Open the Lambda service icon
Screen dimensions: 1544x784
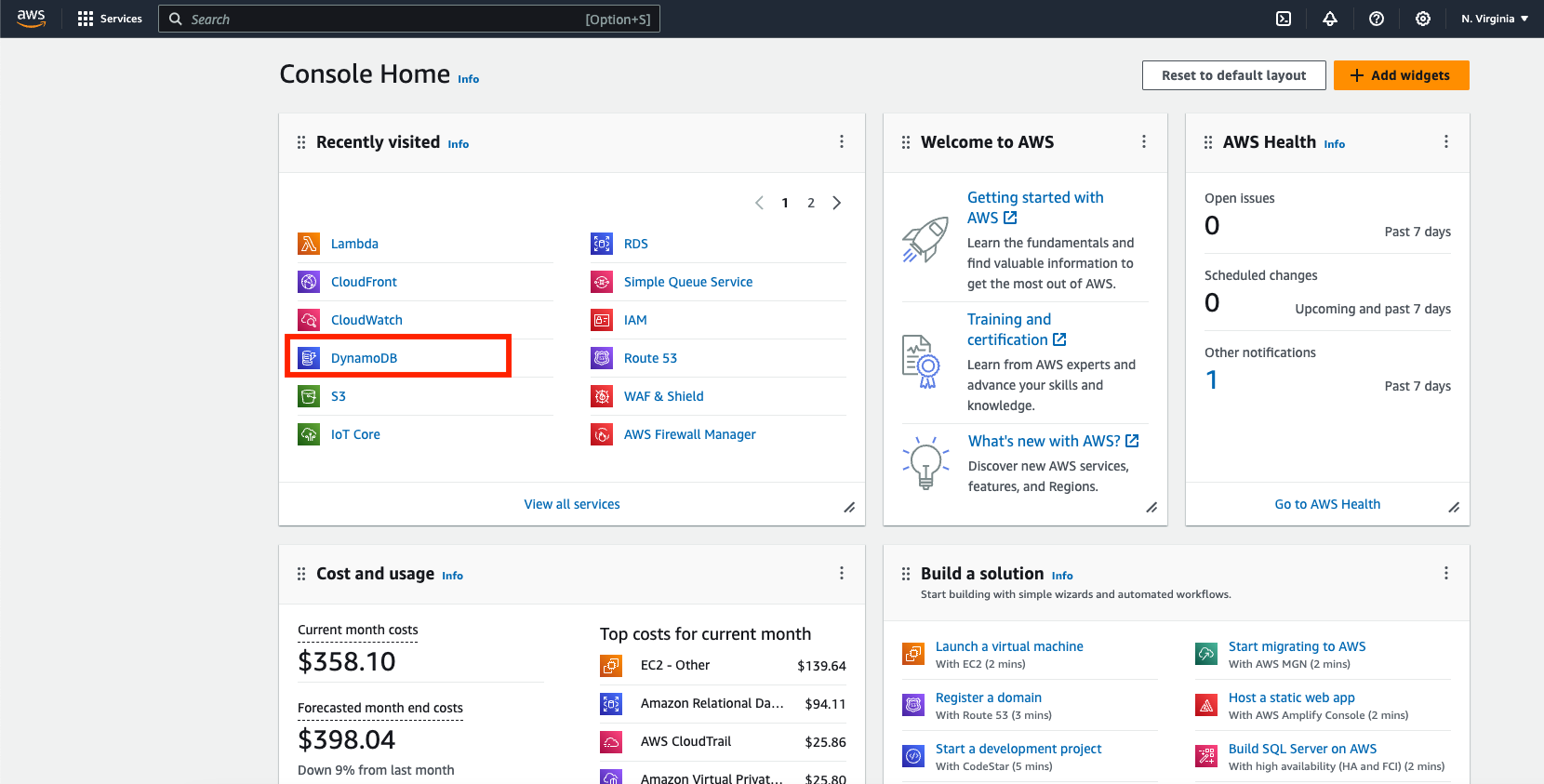tap(309, 244)
